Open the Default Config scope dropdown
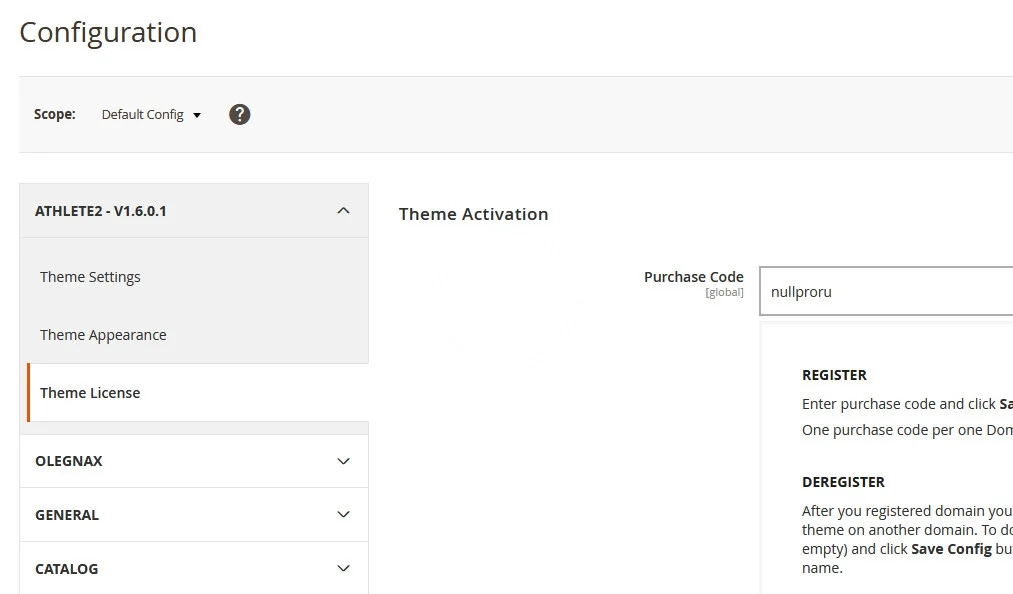This screenshot has height=594, width=1013. pos(151,115)
